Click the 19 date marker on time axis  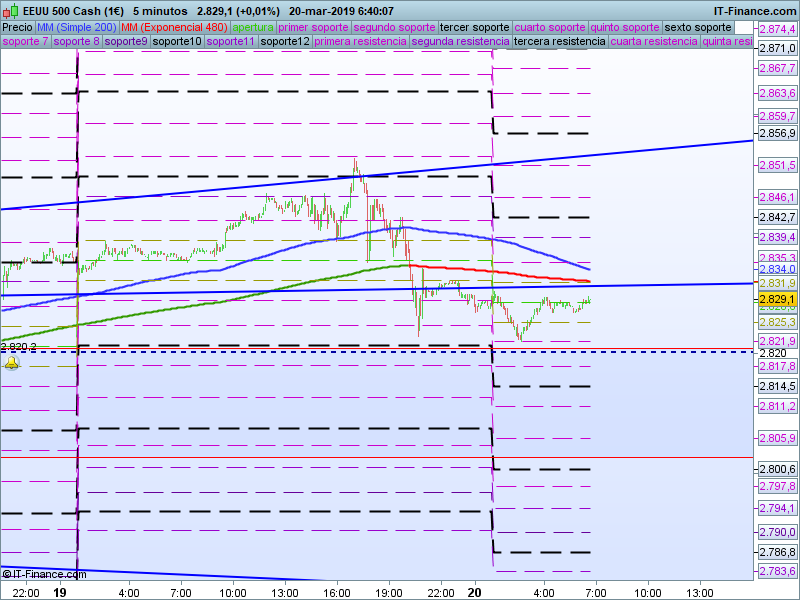pyautogui.click(x=60, y=592)
